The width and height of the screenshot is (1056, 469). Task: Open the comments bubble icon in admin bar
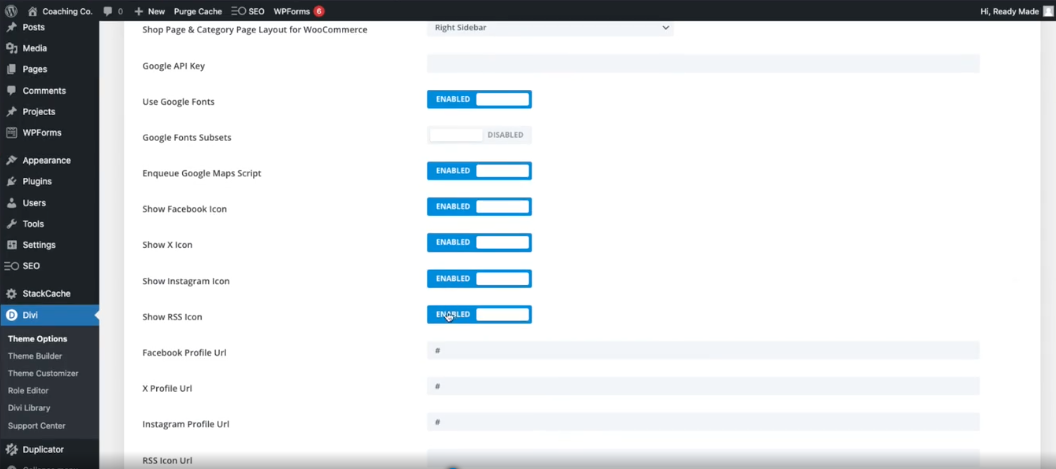(108, 11)
